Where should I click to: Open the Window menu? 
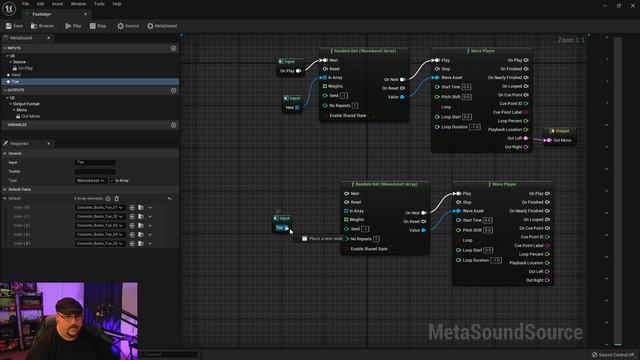click(x=78, y=4)
